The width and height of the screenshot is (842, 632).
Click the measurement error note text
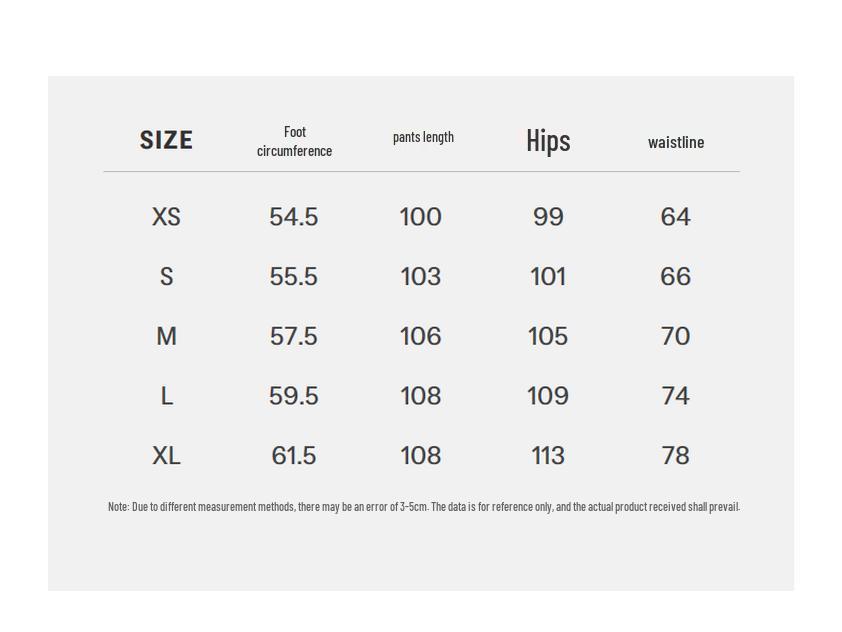(423, 507)
